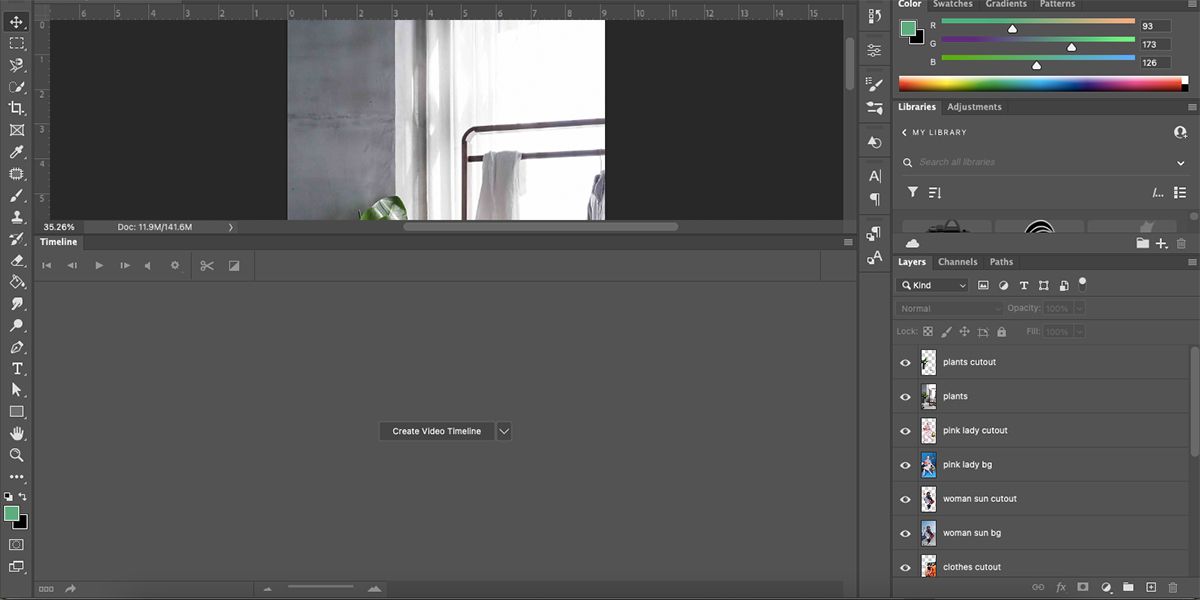Select the Zoom magnifier tool
Screen dimensions: 1200x600
(17, 455)
